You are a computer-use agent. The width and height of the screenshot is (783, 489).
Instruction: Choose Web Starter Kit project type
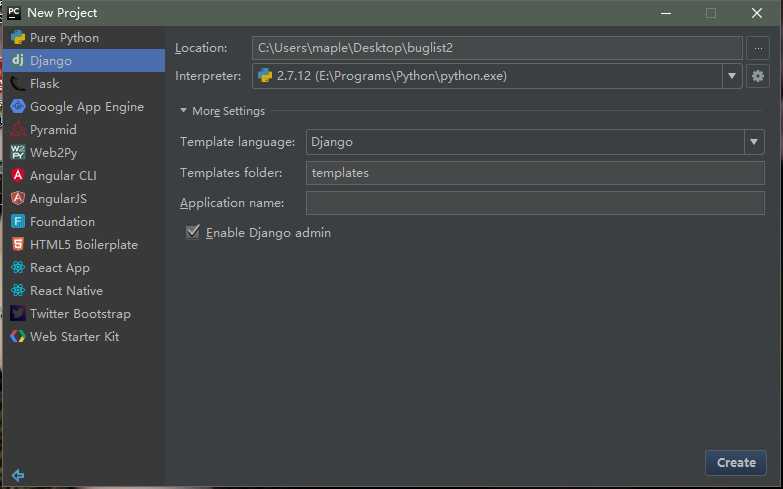pyautogui.click(x=84, y=336)
